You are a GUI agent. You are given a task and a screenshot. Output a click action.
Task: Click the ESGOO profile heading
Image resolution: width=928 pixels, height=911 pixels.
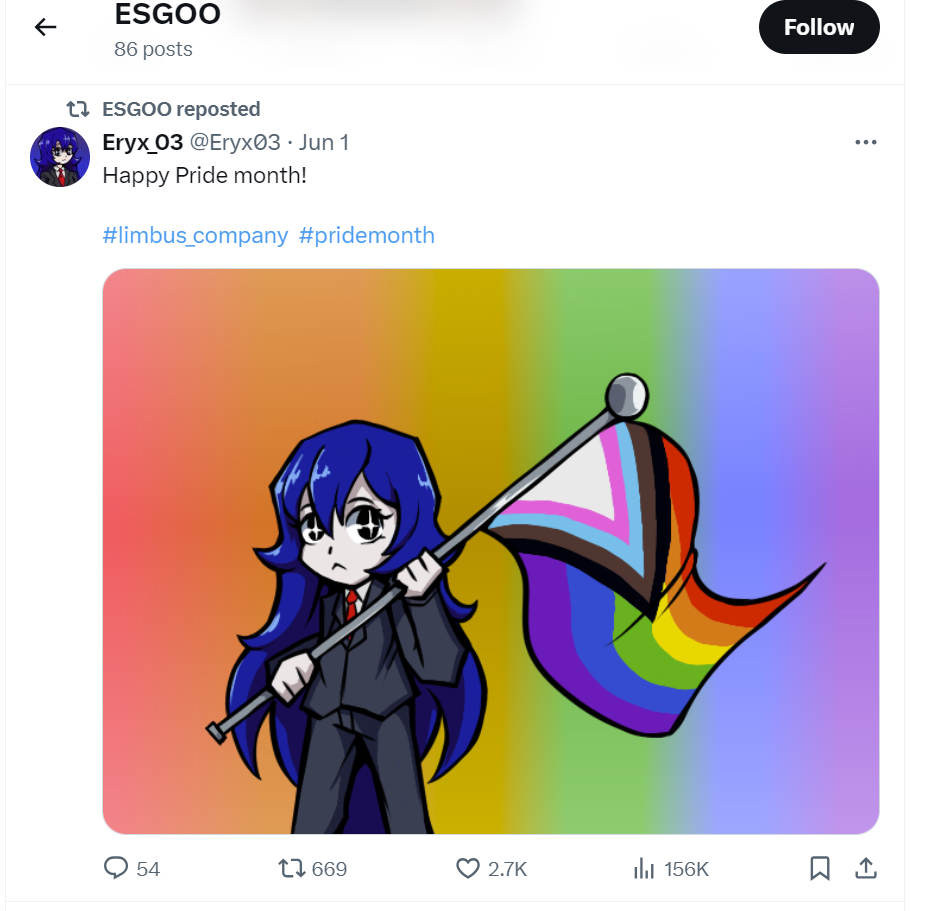167,14
